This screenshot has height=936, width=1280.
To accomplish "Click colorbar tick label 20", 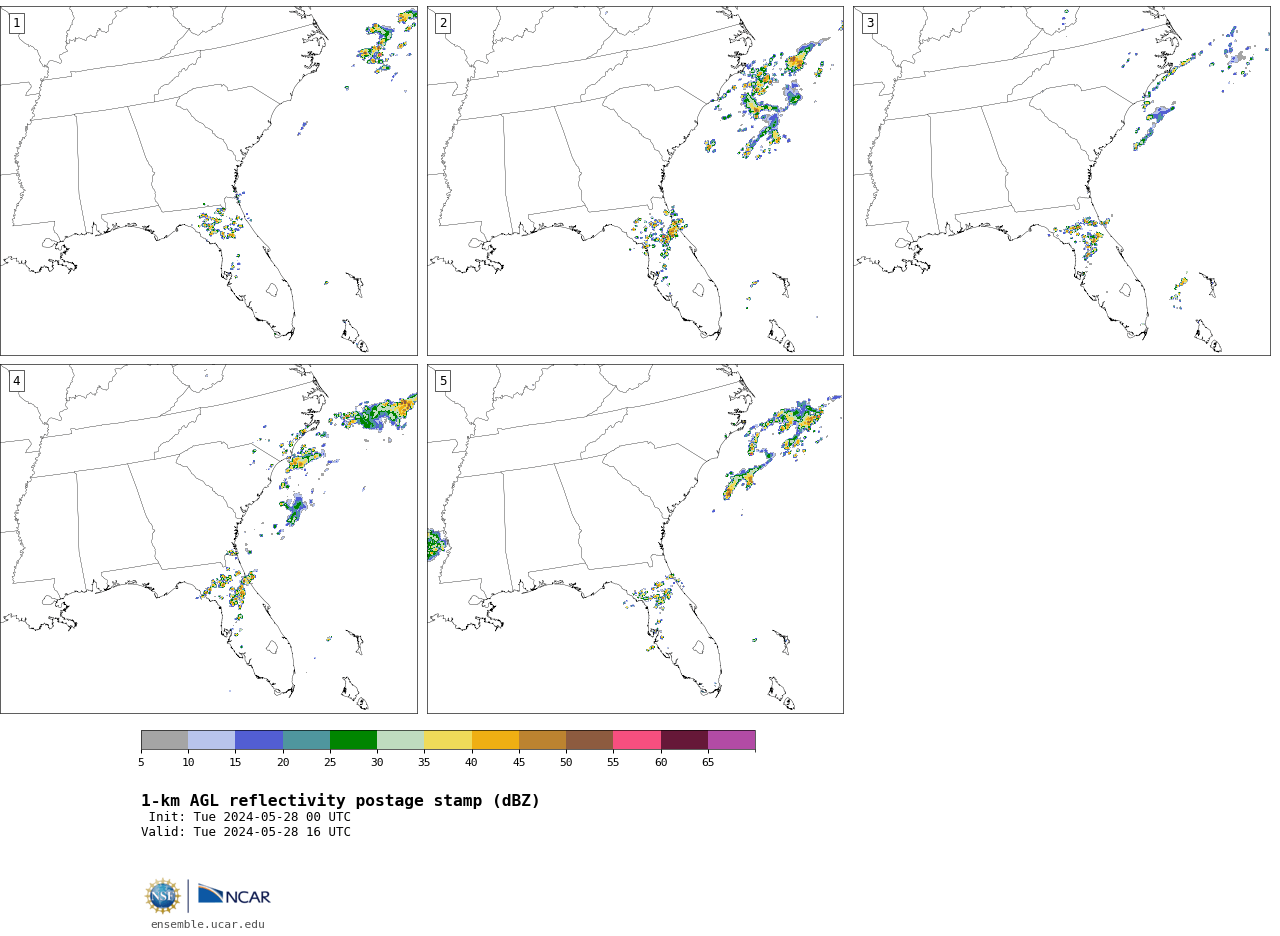I will click(283, 763).
